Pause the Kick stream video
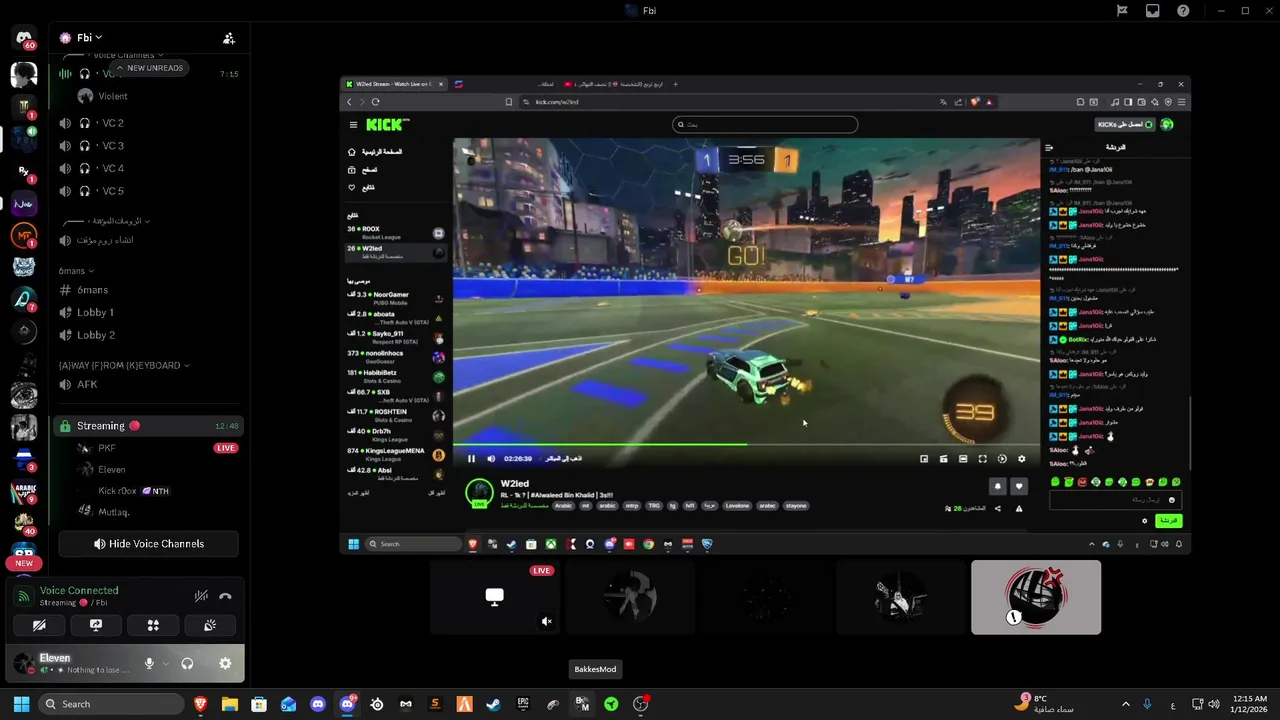Screen dimensions: 1280x720 pos(471,459)
